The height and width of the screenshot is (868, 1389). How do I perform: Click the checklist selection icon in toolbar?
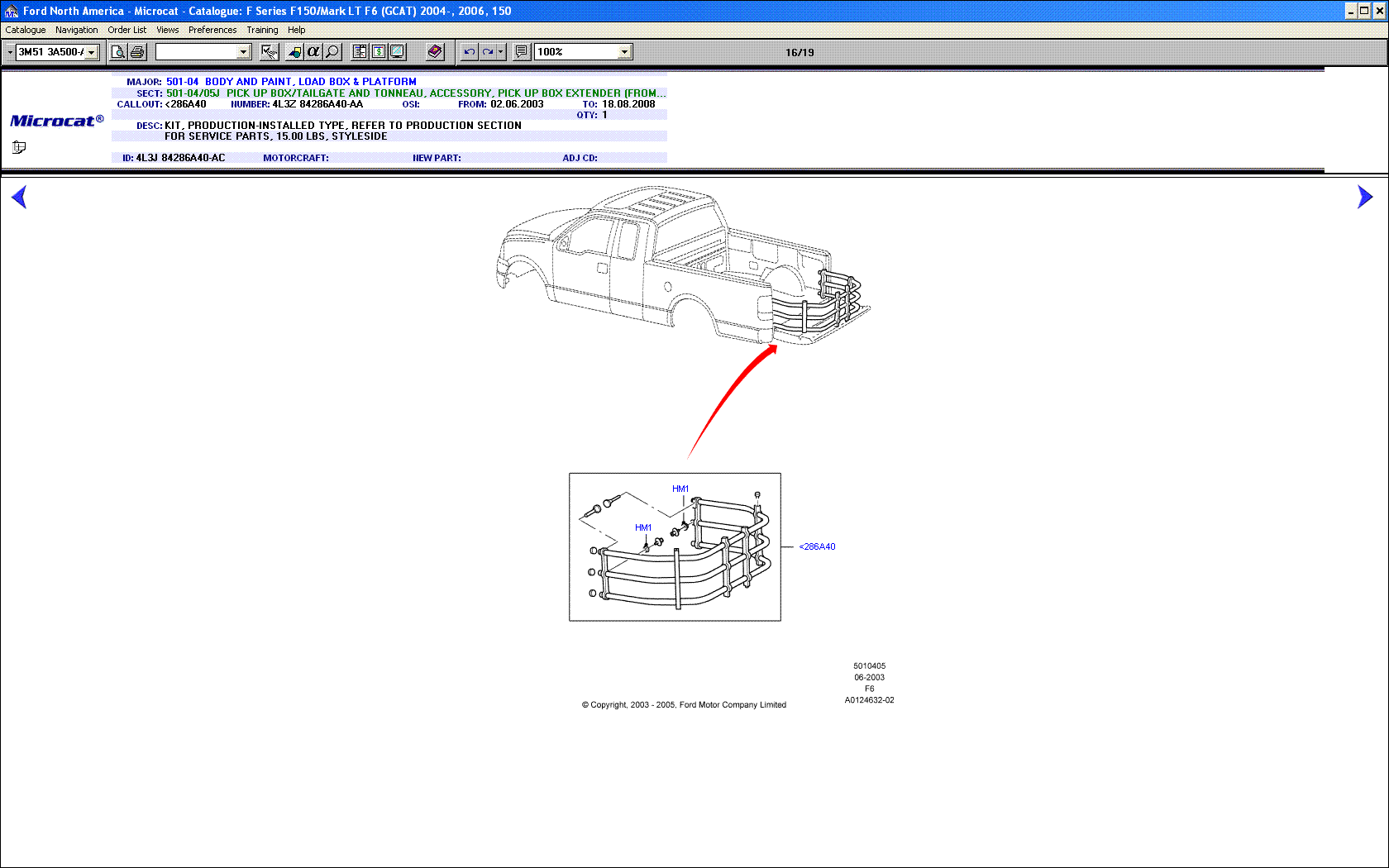click(x=270, y=52)
